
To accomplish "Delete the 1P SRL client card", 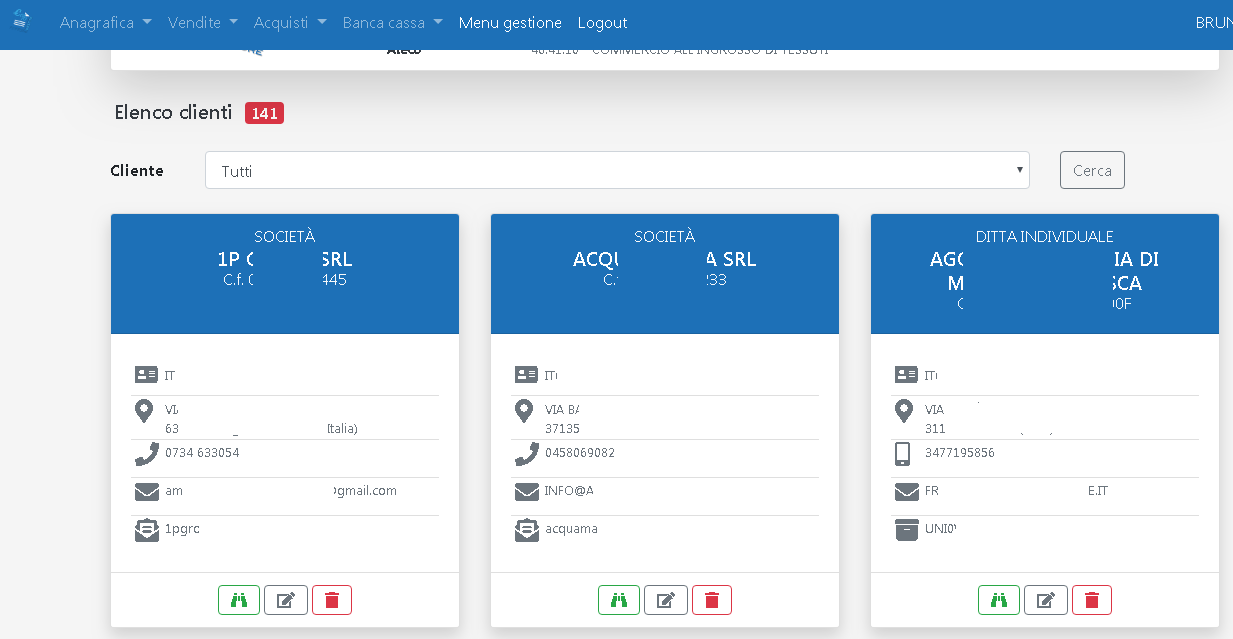I will tap(332, 600).
